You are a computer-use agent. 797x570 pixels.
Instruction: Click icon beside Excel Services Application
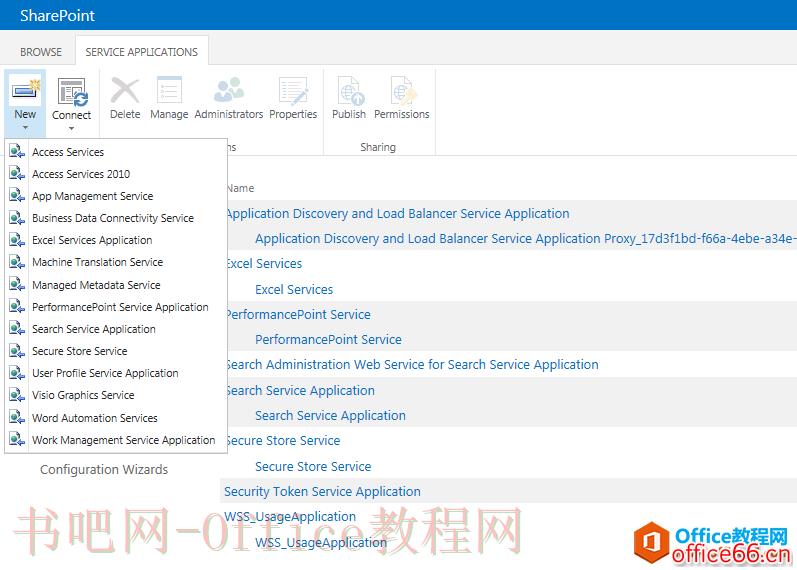17,239
